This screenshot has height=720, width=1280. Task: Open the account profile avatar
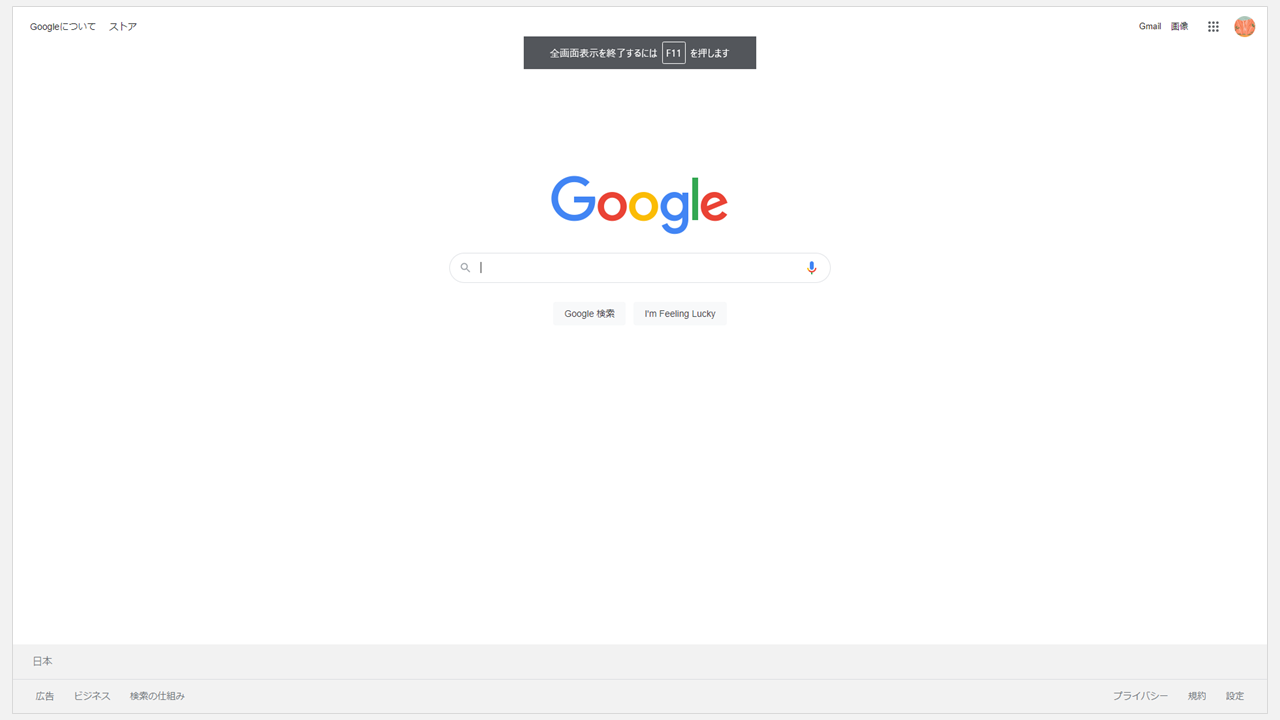pyautogui.click(x=1245, y=27)
